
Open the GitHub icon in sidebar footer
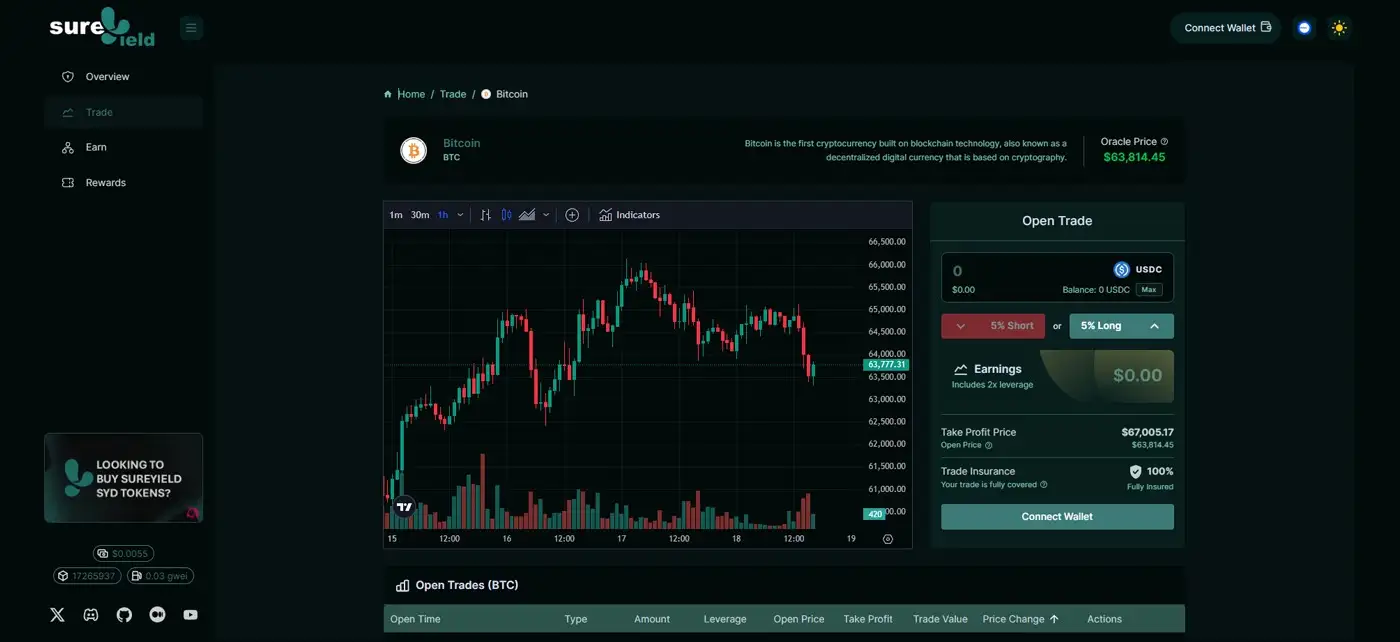tap(124, 615)
